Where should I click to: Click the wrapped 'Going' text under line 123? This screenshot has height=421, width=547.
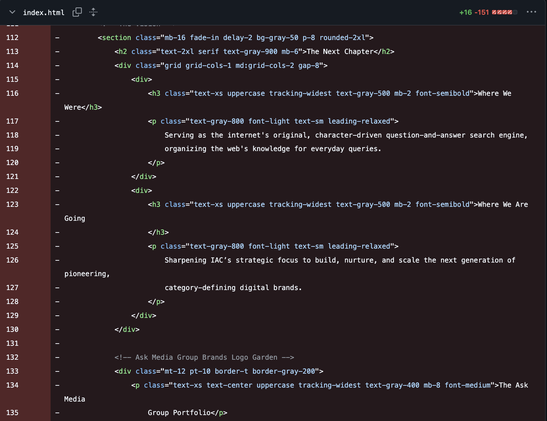click(74, 218)
